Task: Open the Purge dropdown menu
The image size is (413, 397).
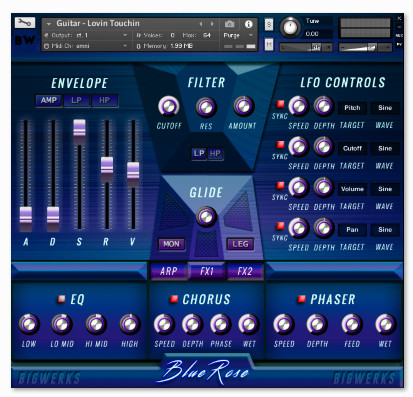Action: [238, 35]
